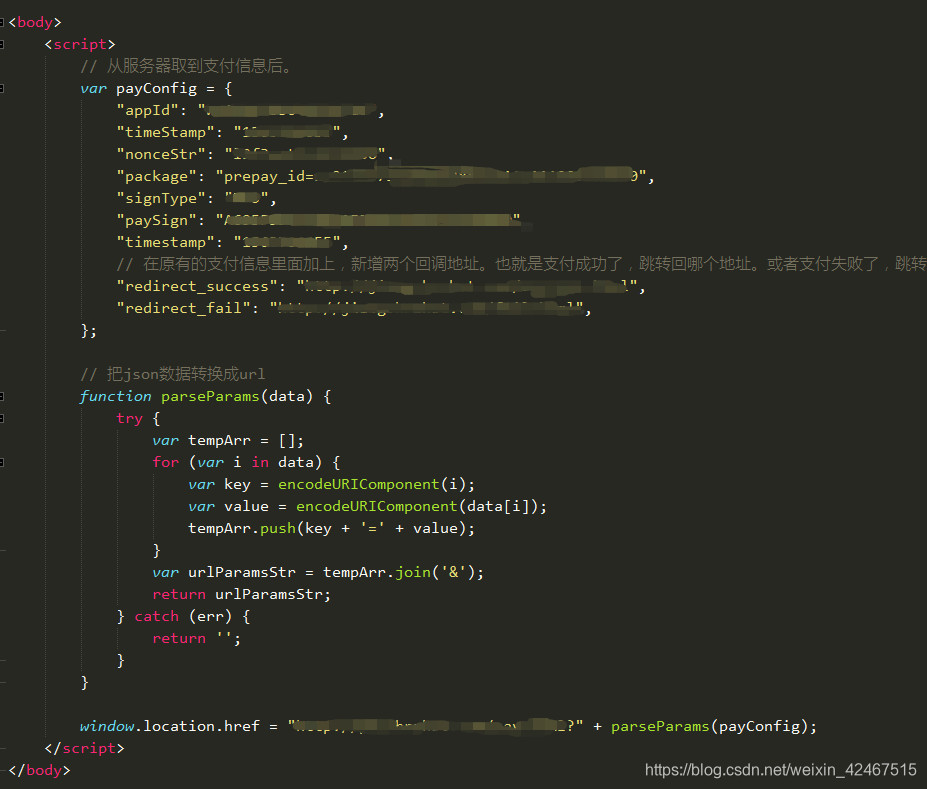The height and width of the screenshot is (789, 927).
Task: Click the "redirect_fail" key
Action: coord(183,308)
